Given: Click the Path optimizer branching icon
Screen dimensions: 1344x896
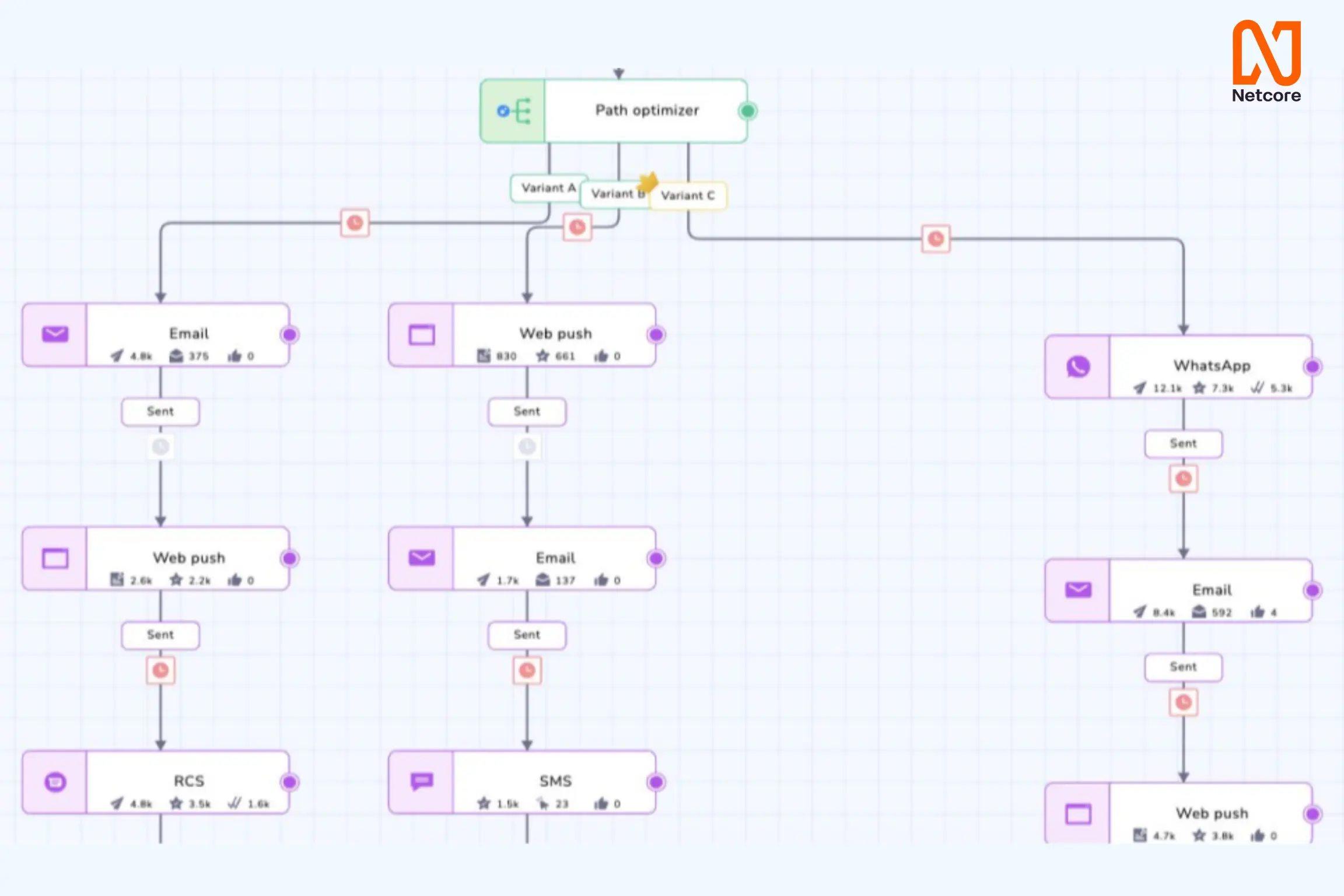Looking at the screenshot, I should coord(514,111).
